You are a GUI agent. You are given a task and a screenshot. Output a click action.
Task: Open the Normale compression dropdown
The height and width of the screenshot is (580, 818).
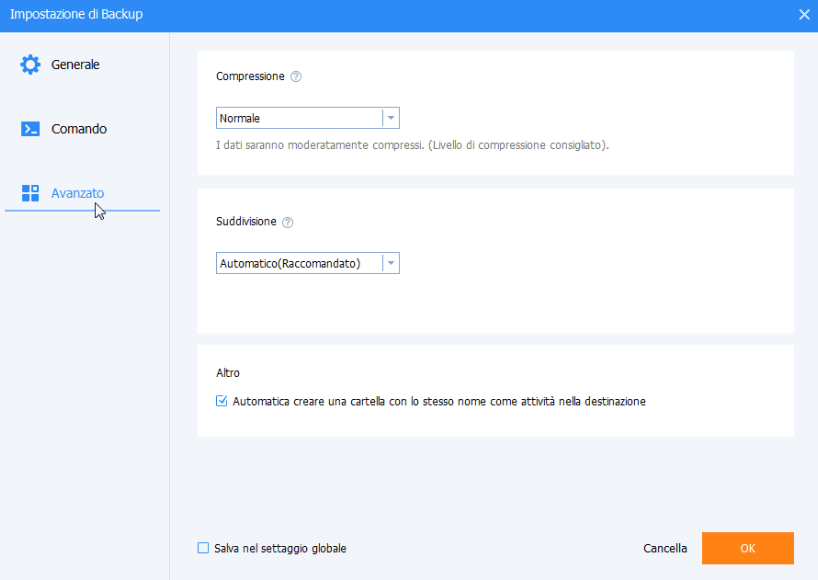(308, 118)
